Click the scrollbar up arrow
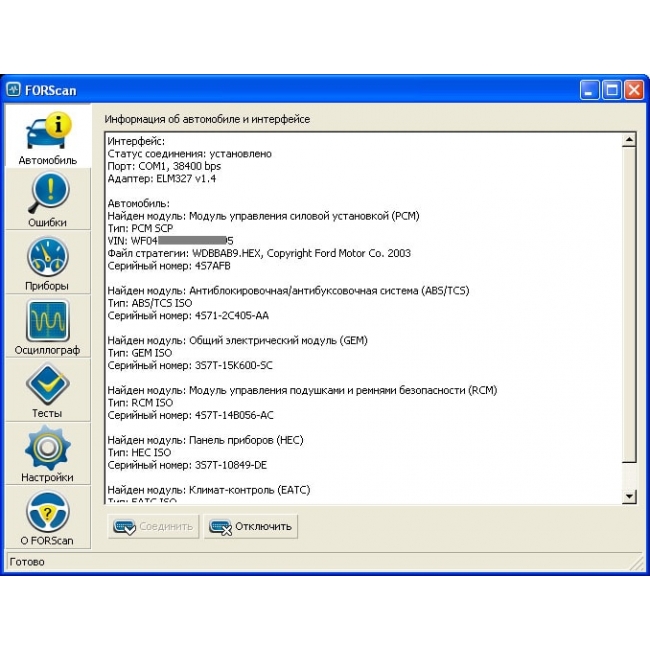This screenshot has width=650, height=650. click(629, 140)
